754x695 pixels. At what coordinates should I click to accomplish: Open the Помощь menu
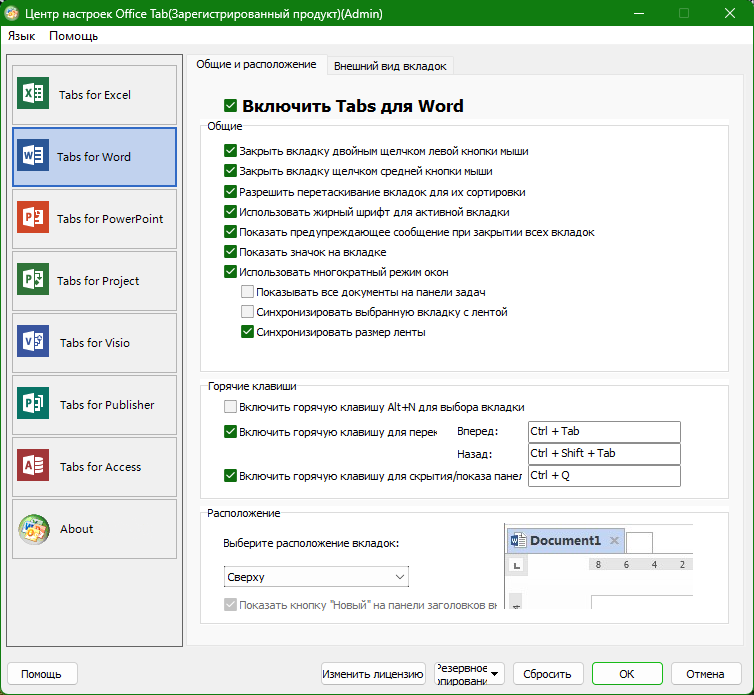tap(73, 36)
